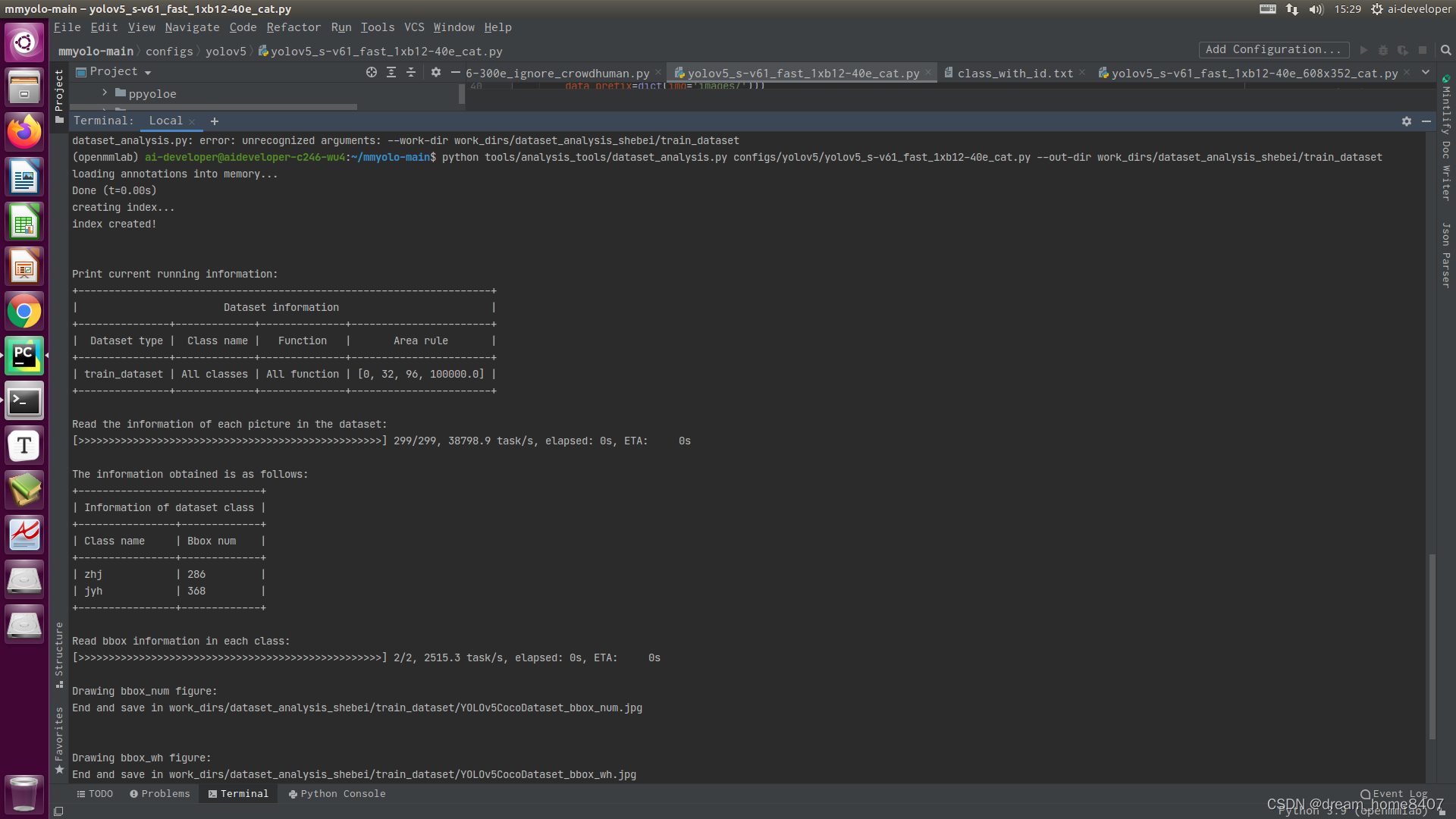Close the class_with_id.txt tab
The height and width of the screenshot is (819, 1456).
tap(1082, 73)
